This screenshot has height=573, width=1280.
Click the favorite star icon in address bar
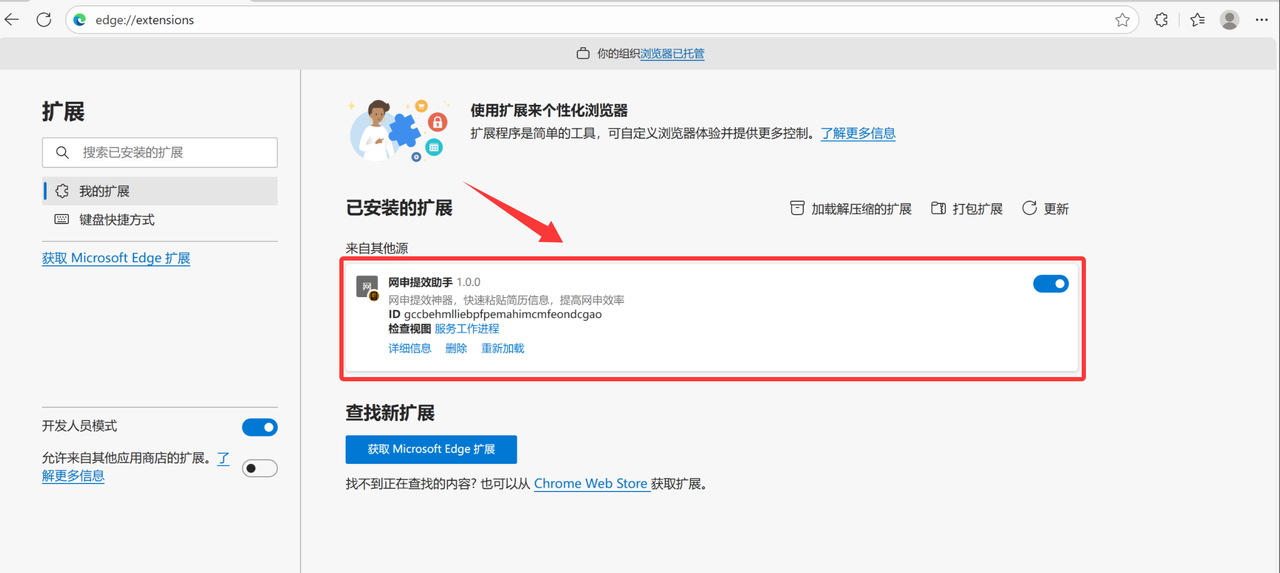[x=1122, y=20]
